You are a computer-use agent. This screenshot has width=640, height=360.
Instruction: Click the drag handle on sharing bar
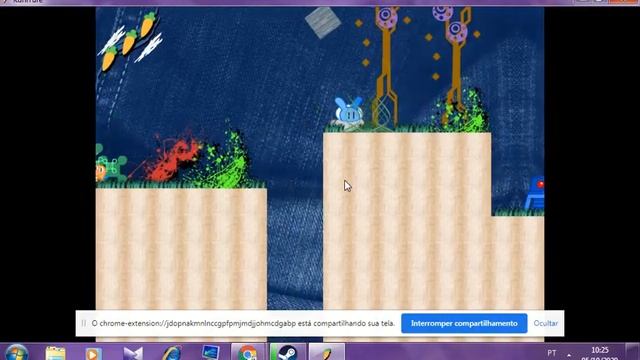pos(84,323)
